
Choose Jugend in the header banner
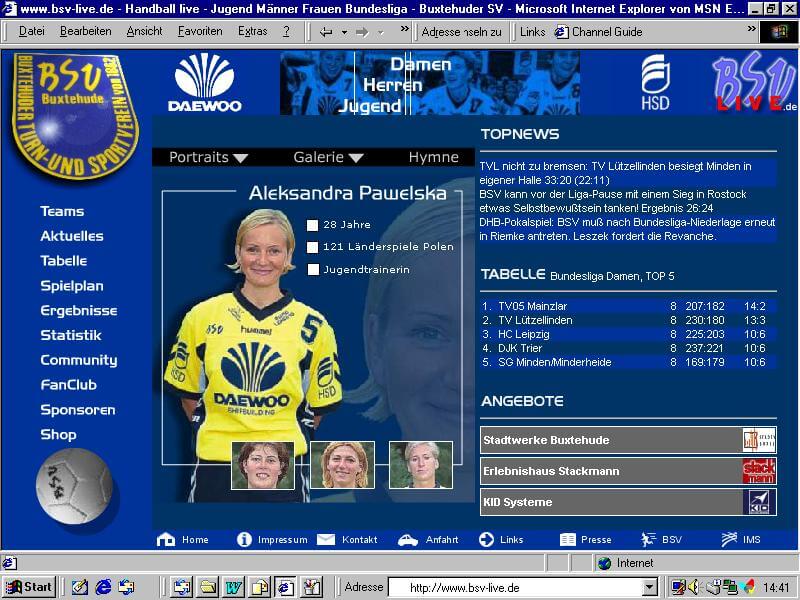[370, 106]
